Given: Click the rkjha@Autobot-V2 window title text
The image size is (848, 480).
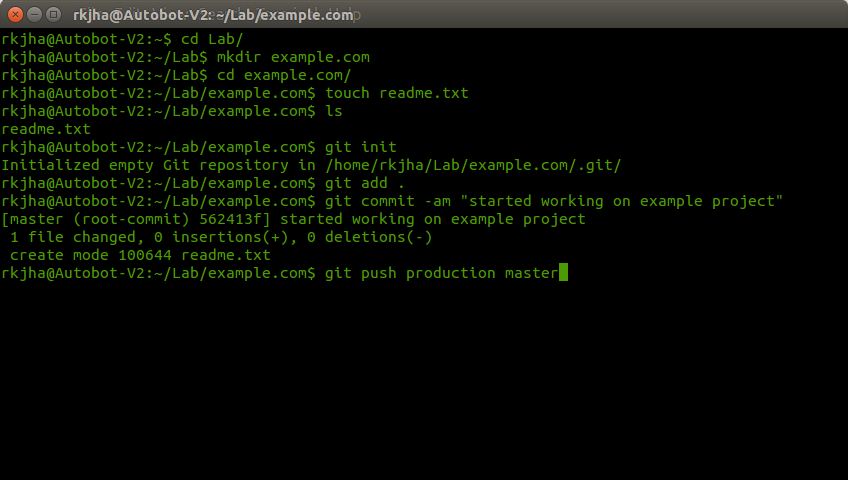Looking at the screenshot, I should [213, 15].
